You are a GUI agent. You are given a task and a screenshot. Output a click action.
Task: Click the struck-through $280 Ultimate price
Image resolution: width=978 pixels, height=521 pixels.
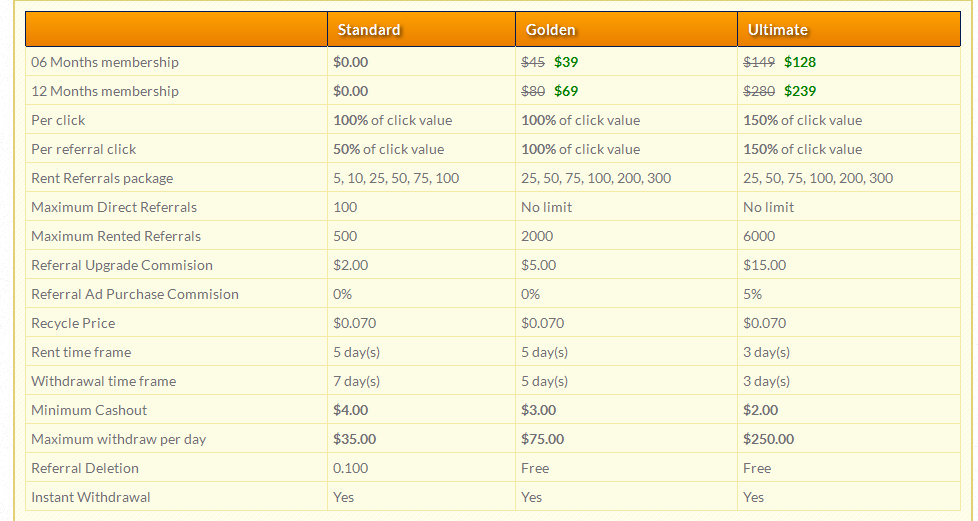pos(759,91)
